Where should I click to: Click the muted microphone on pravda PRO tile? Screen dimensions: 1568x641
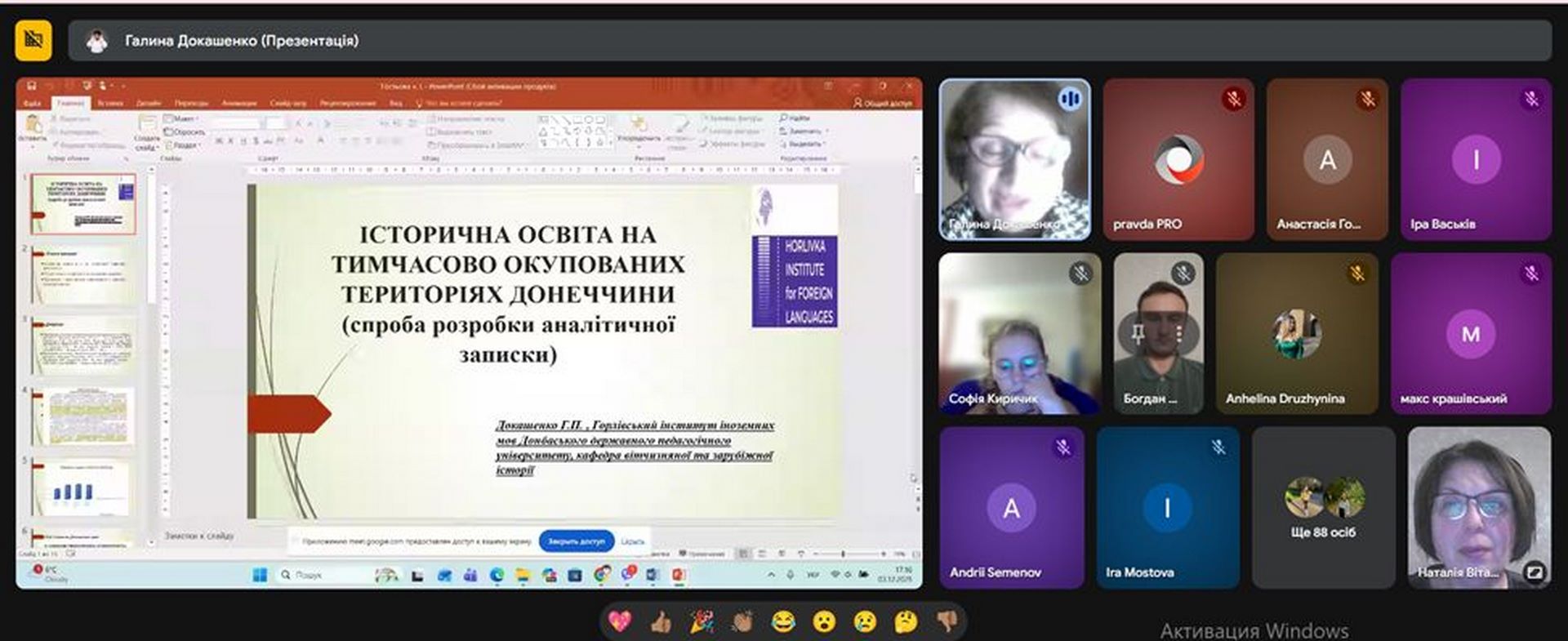click(x=1233, y=99)
